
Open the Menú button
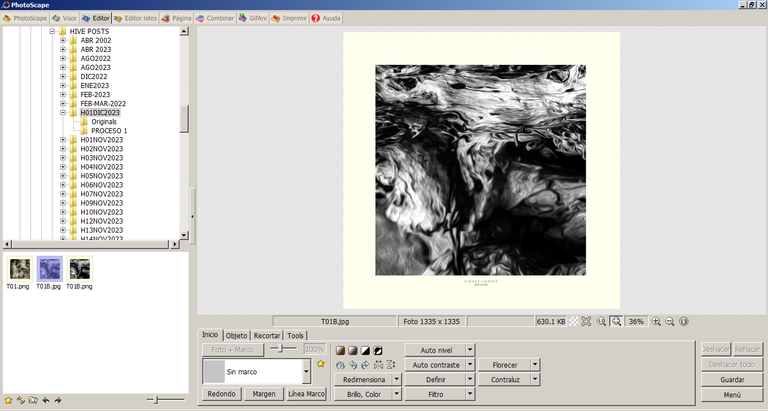point(732,395)
